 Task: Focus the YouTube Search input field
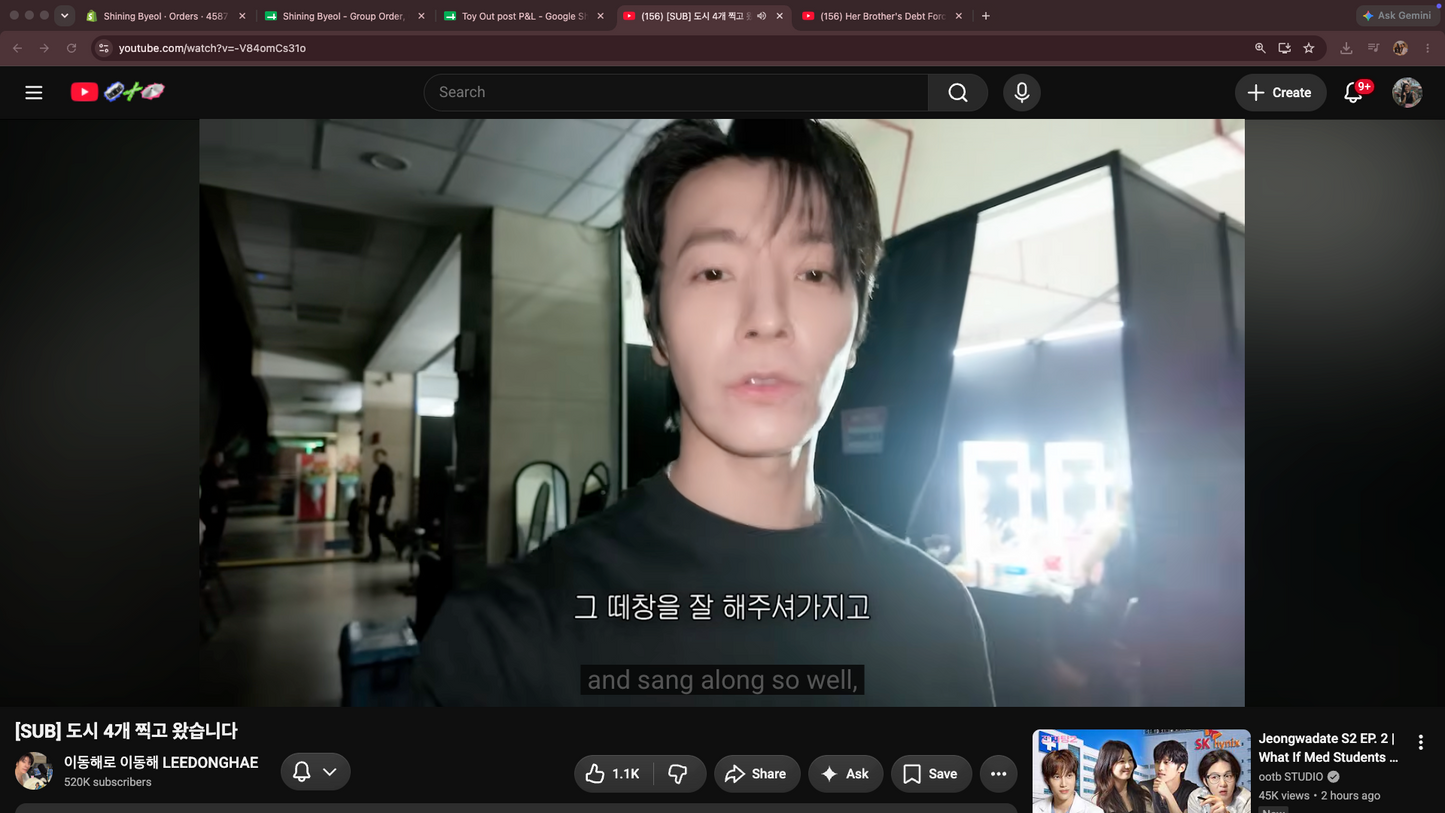click(x=676, y=92)
